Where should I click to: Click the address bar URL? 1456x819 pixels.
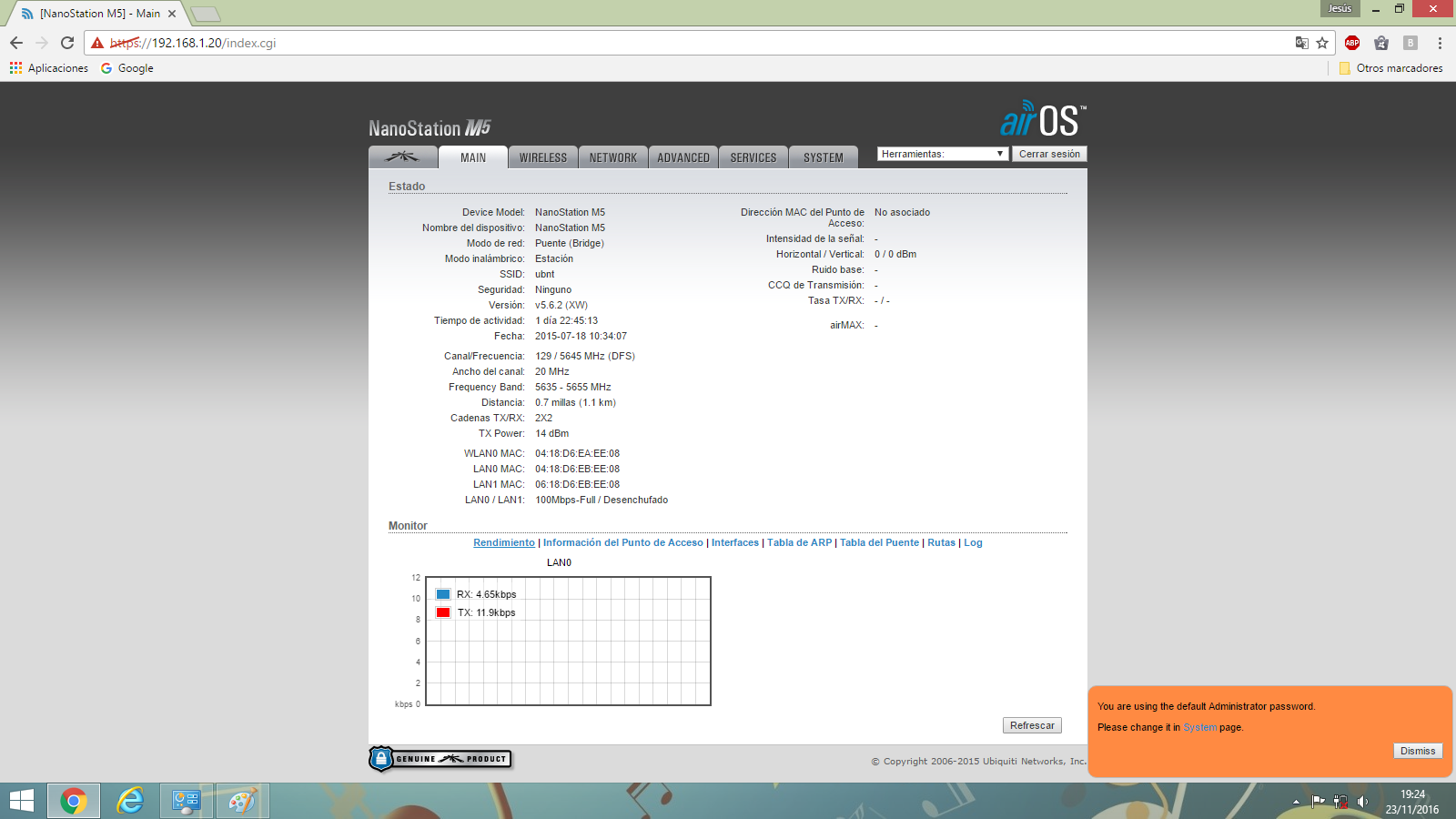pyautogui.click(x=193, y=43)
